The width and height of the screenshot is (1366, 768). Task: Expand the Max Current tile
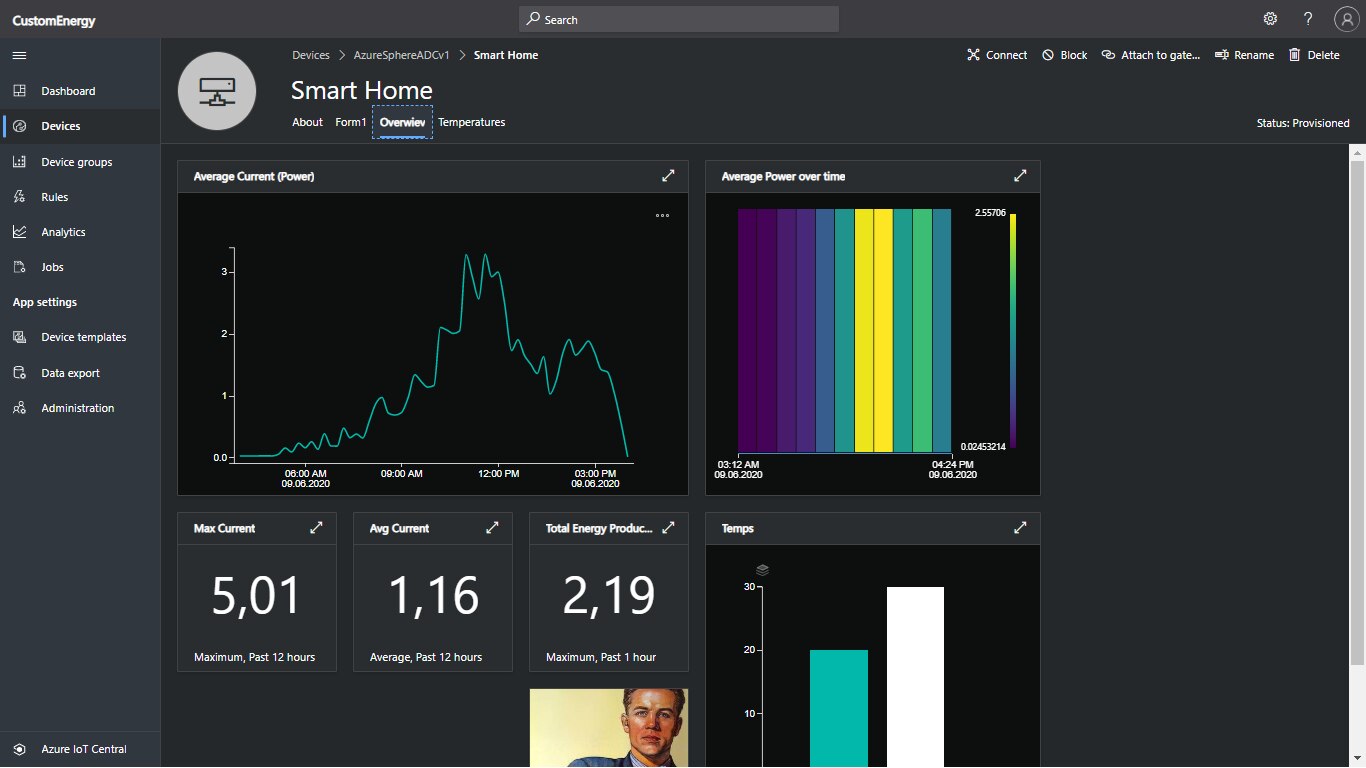pos(316,528)
